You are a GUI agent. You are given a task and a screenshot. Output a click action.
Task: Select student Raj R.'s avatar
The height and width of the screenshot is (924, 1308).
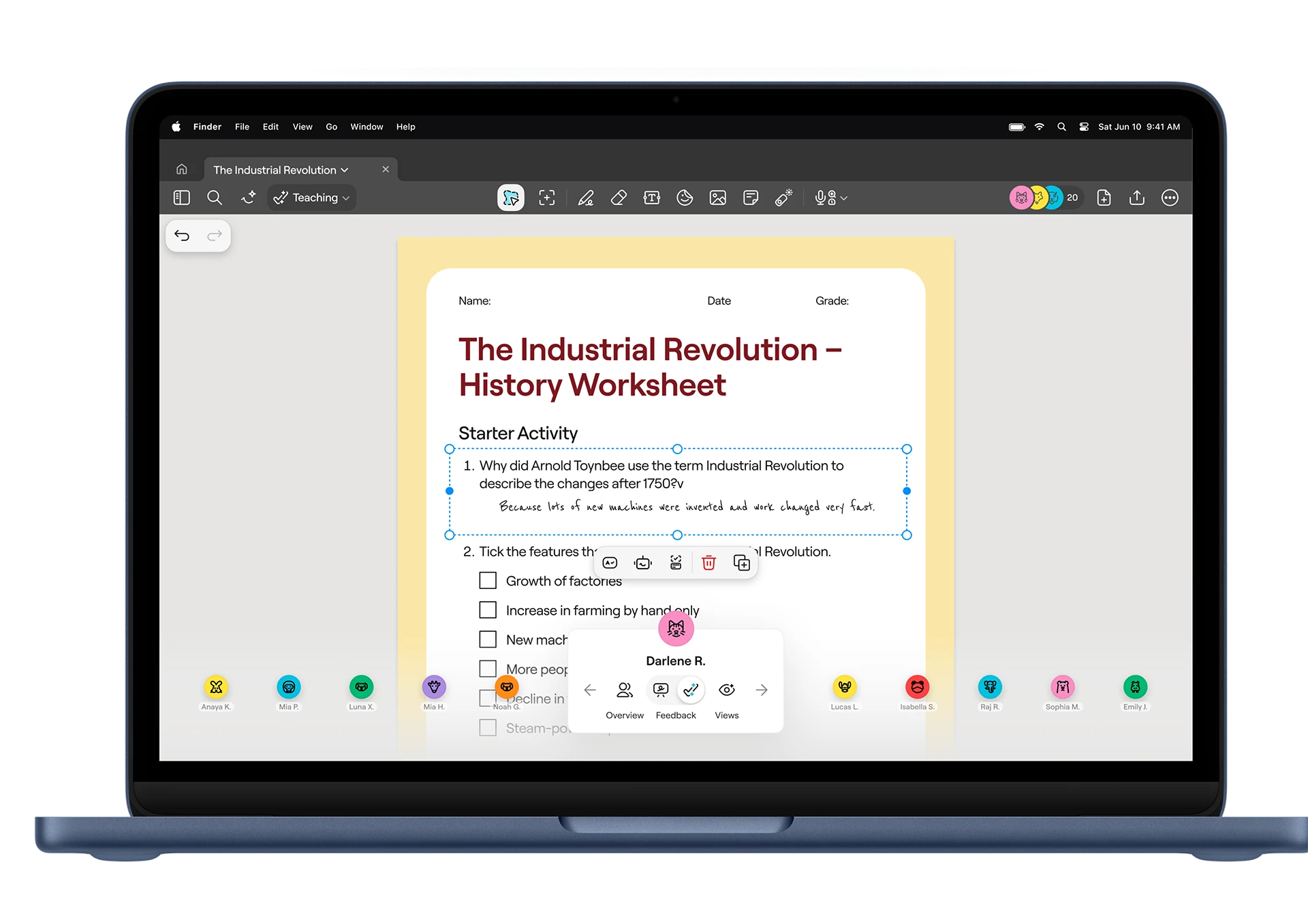[990, 687]
